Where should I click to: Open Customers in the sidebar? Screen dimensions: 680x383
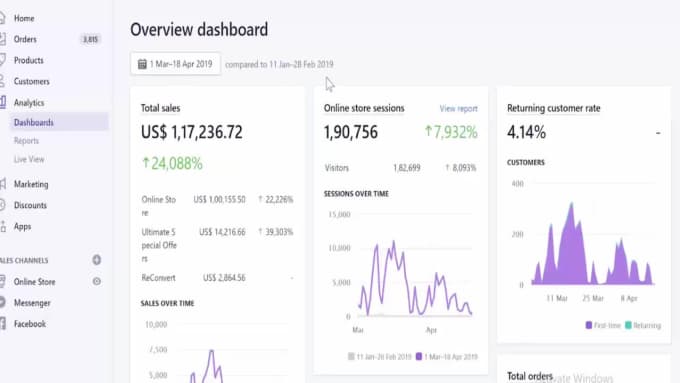coord(32,82)
